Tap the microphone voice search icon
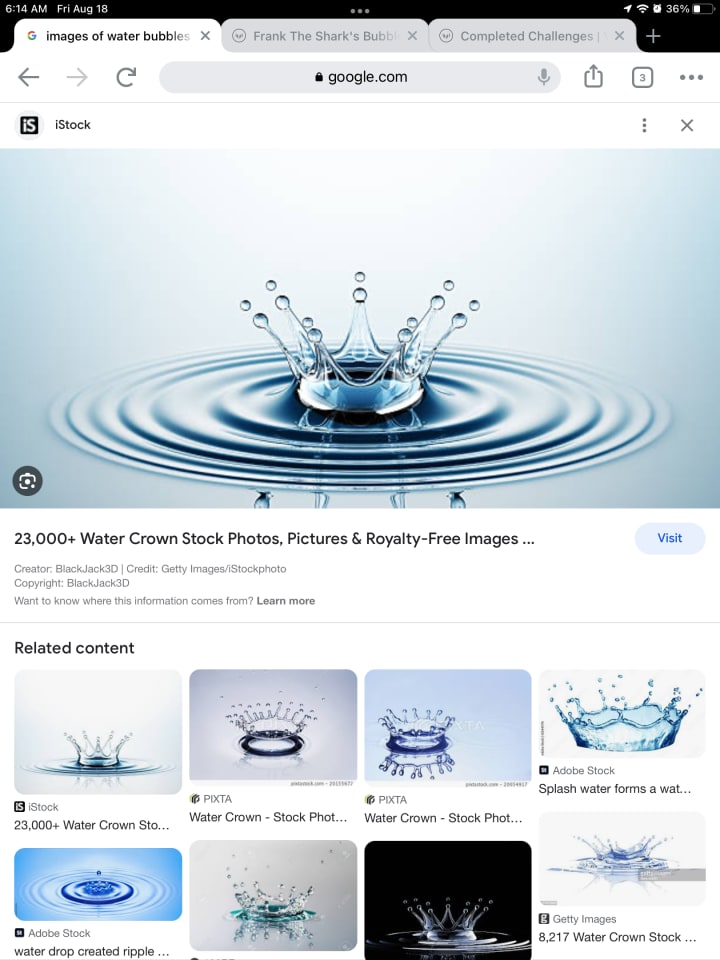This screenshot has height=960, width=720. [543, 77]
